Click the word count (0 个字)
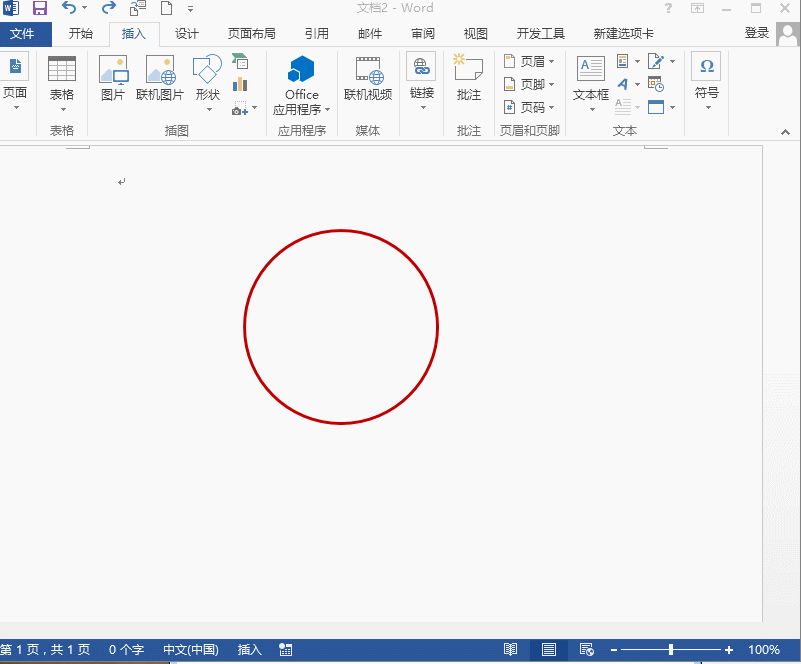 coord(126,650)
